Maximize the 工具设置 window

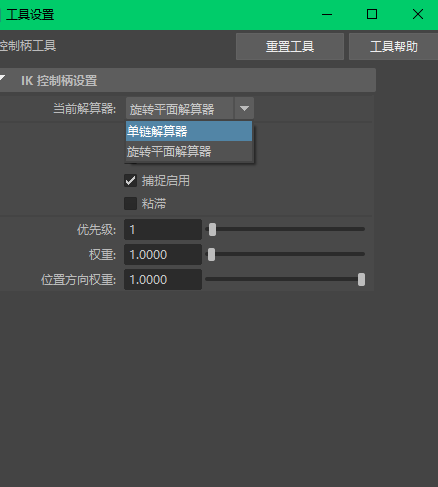[x=372, y=14]
